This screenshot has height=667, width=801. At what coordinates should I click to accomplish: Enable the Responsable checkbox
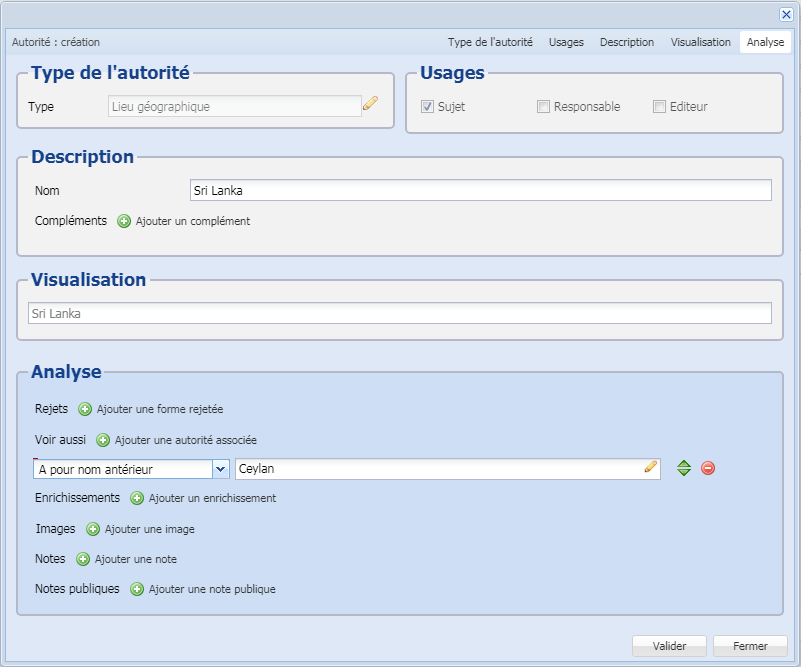point(543,105)
